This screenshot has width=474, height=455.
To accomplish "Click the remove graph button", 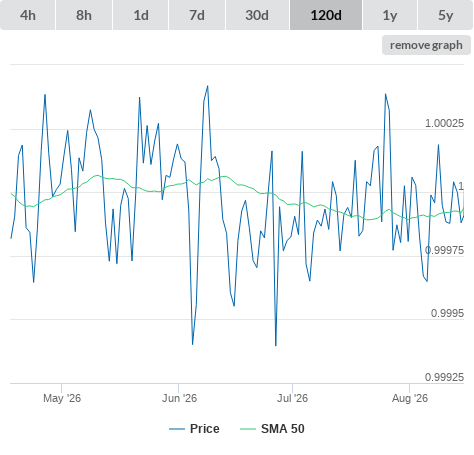I will pos(426,45).
